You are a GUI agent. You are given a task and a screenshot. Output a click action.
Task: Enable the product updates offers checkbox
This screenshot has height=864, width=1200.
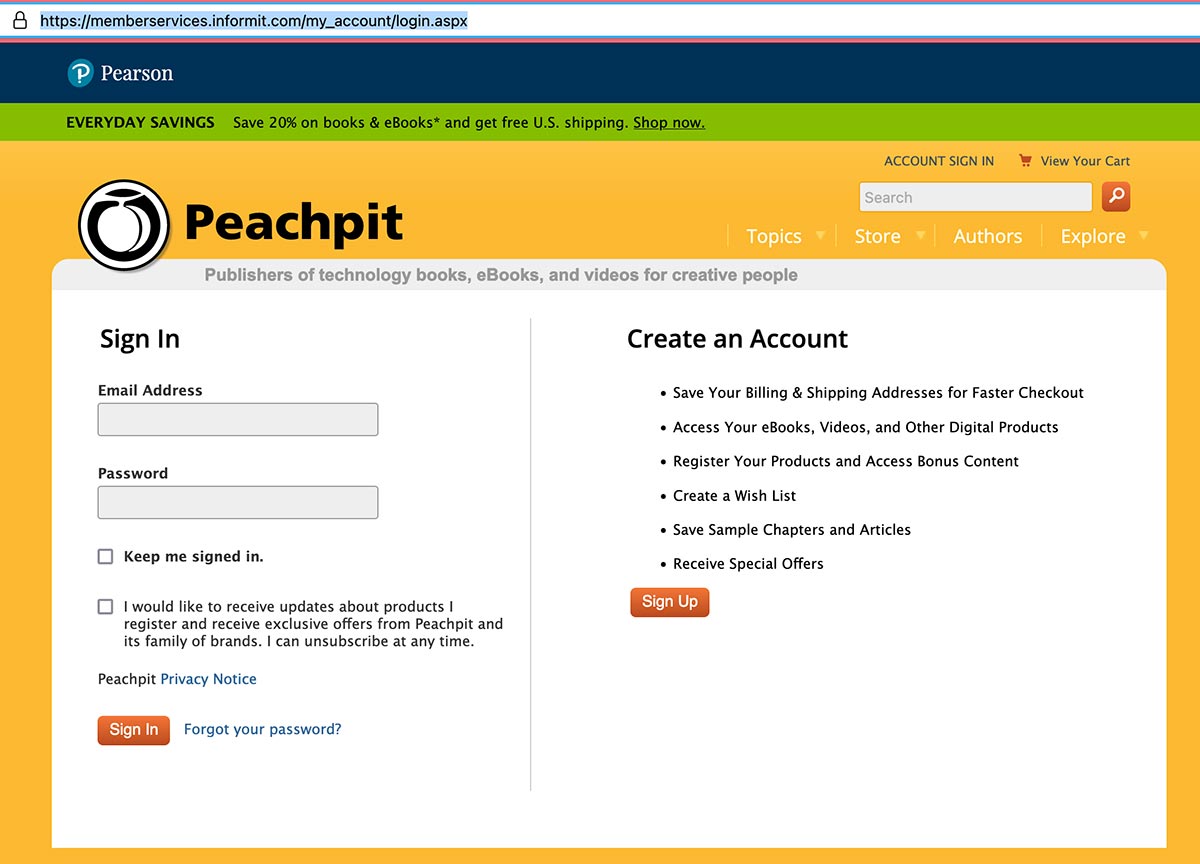[105, 607]
